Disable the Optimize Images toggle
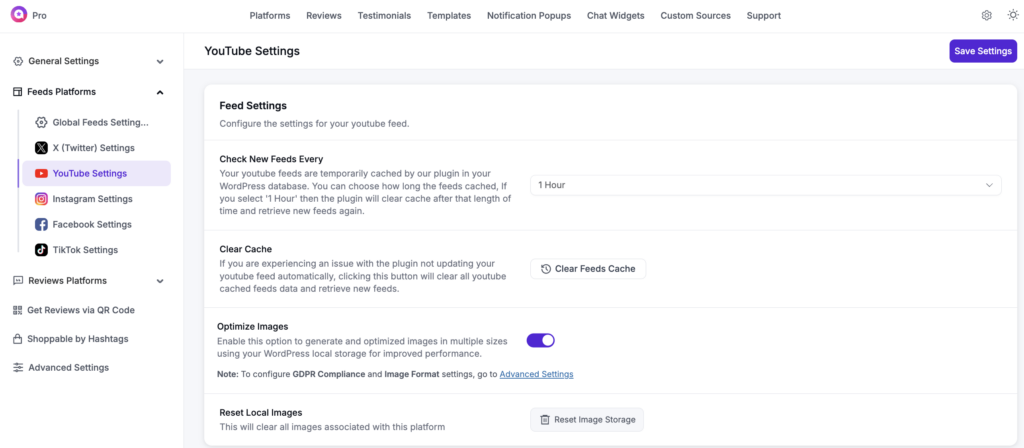Screen dimensions: 1024x448 [540, 340]
